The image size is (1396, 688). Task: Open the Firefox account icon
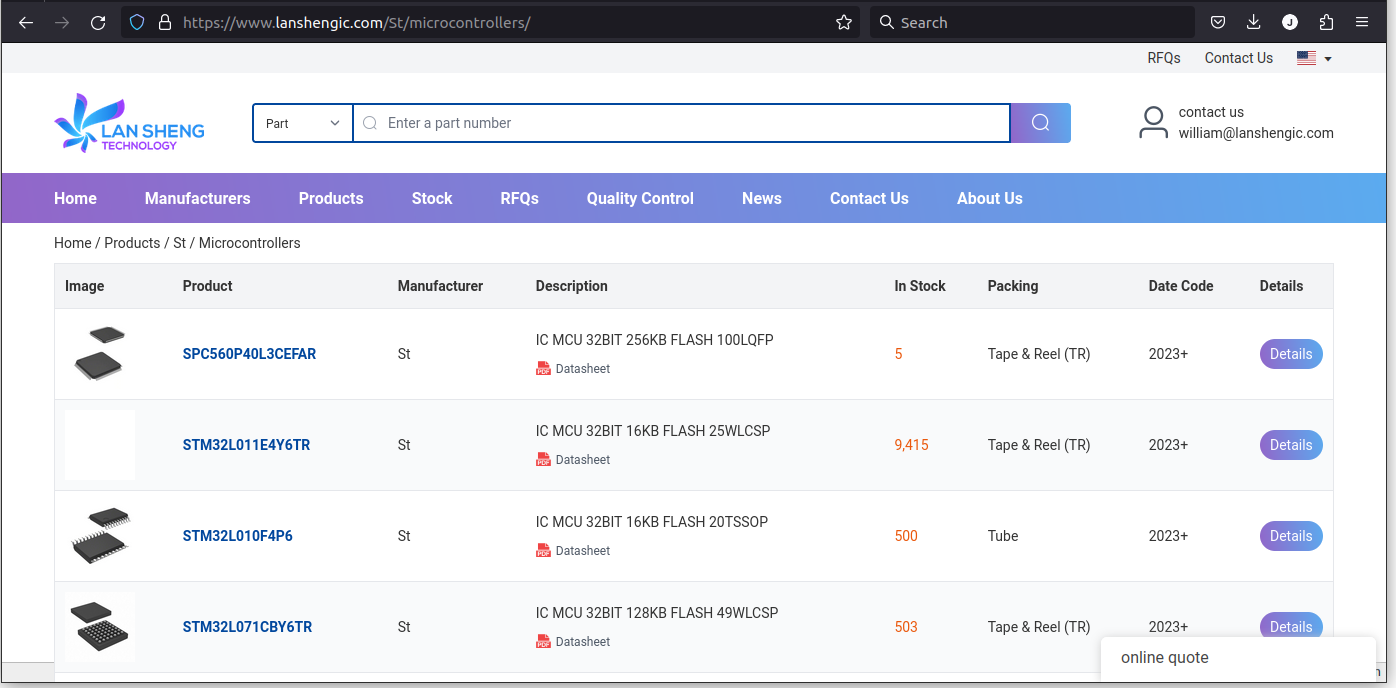click(x=1290, y=22)
